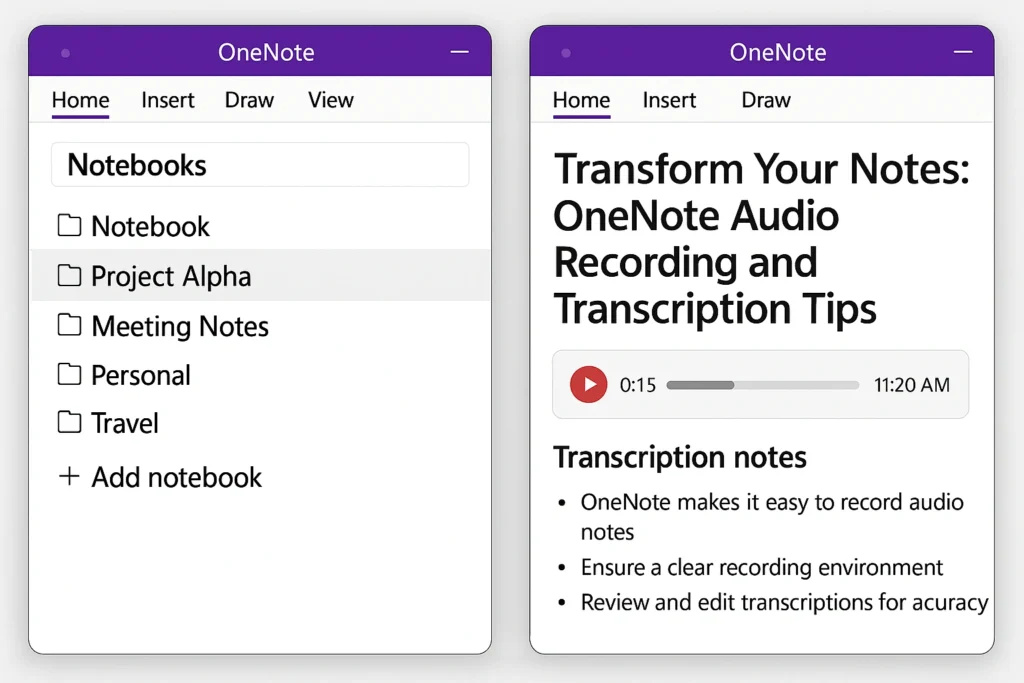Click the Personal folder icon
This screenshot has width=1024, height=683.
(69, 375)
